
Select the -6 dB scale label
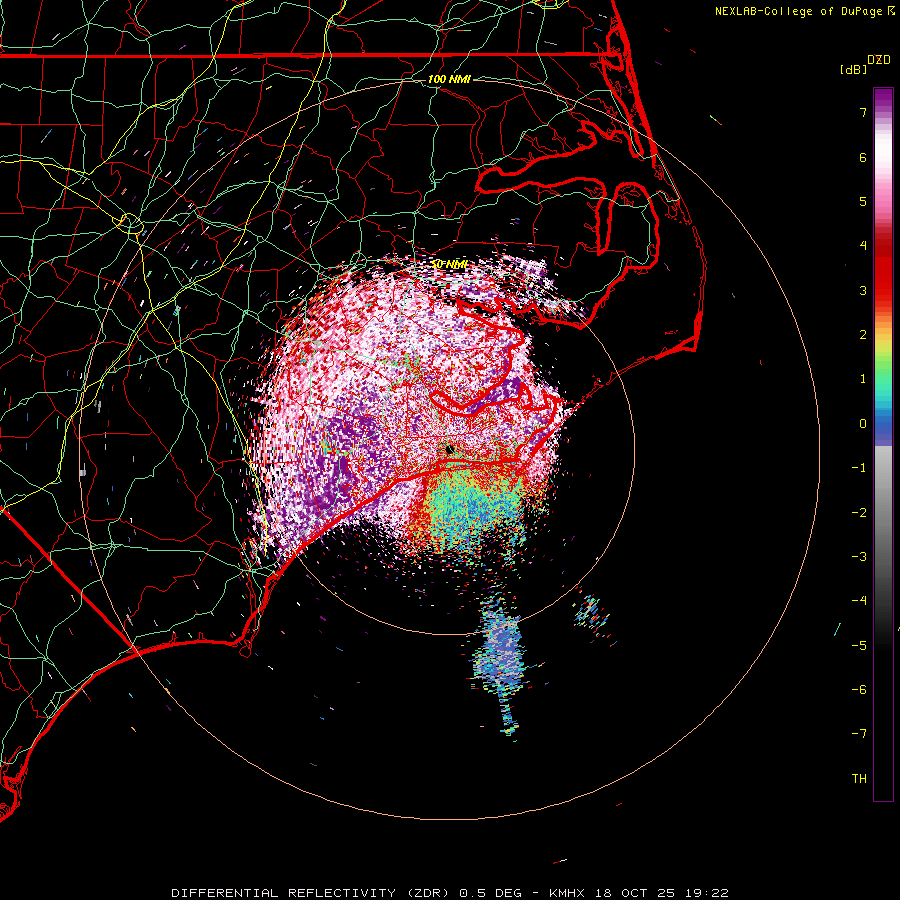coord(859,690)
